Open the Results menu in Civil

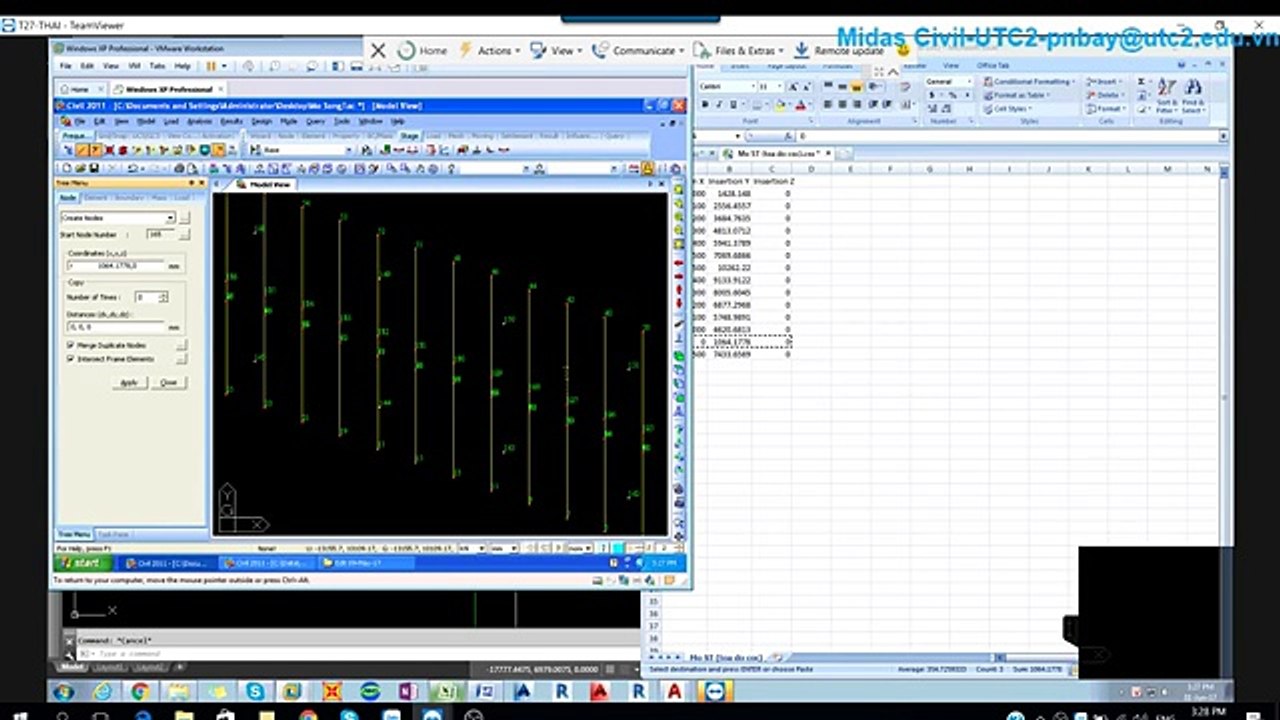[231, 121]
